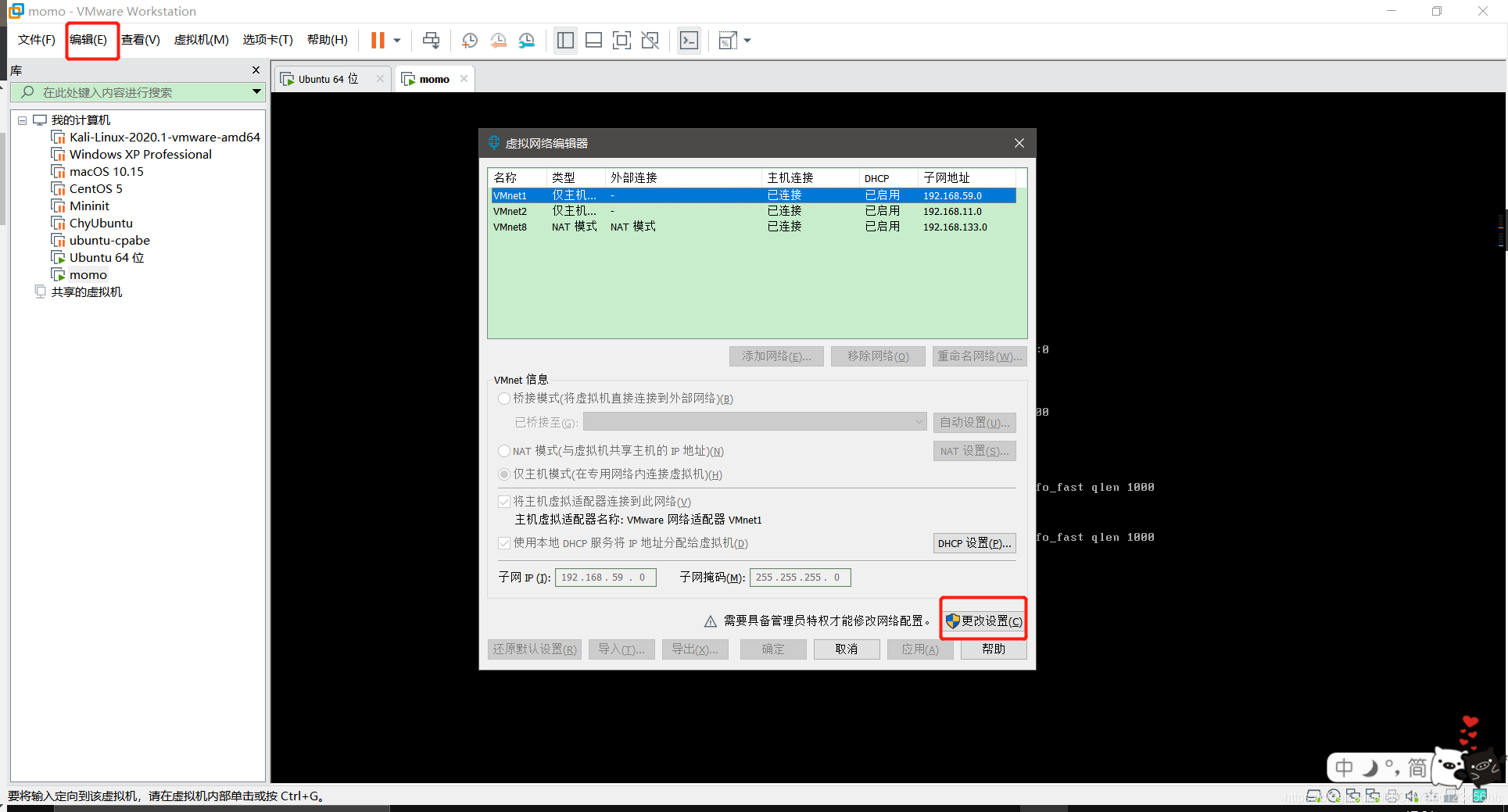The image size is (1508, 812).
Task: Open the 虚拟机(M) menu
Action: 202,40
